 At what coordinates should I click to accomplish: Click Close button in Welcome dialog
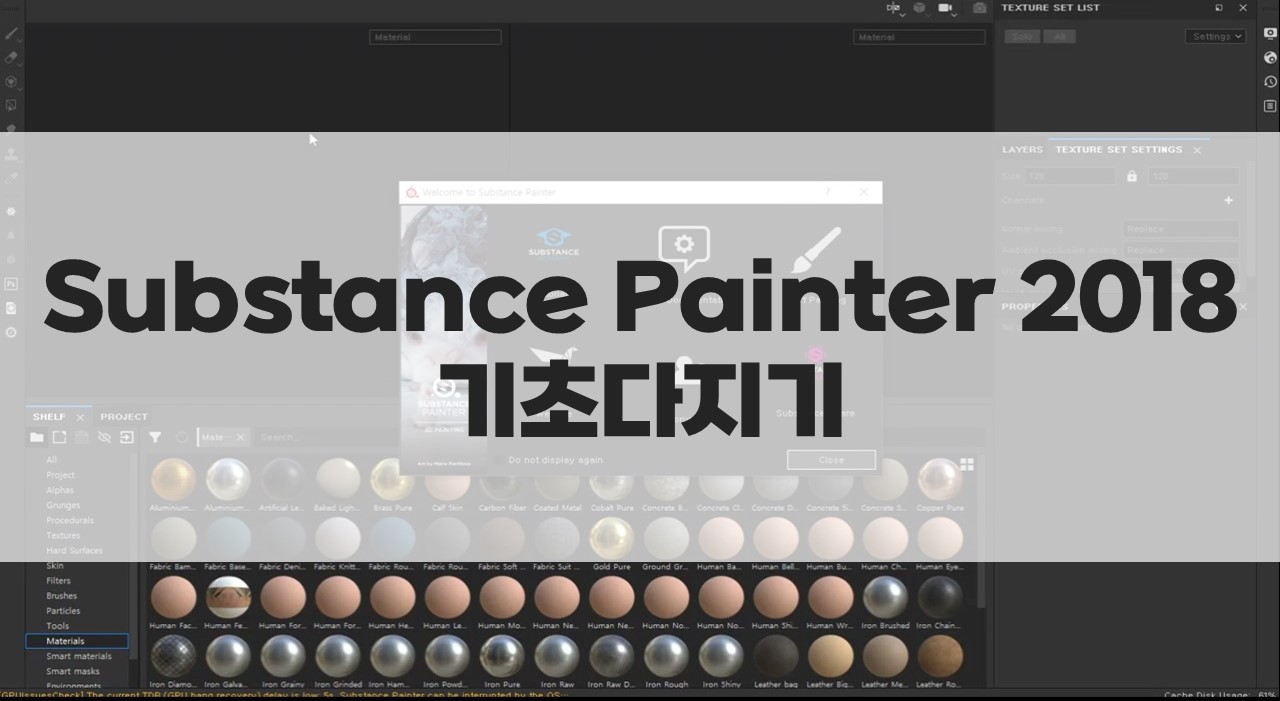pos(831,460)
